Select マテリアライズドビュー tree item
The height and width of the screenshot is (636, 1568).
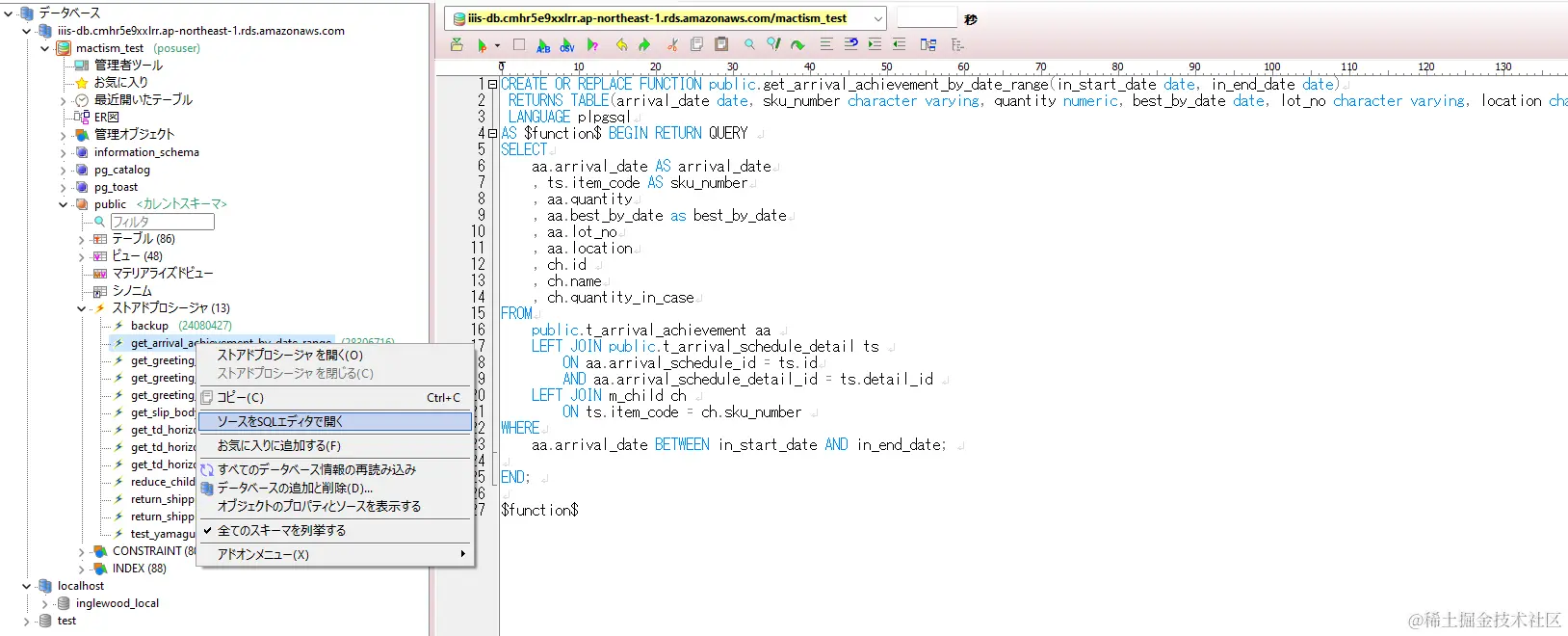[x=162, y=274]
